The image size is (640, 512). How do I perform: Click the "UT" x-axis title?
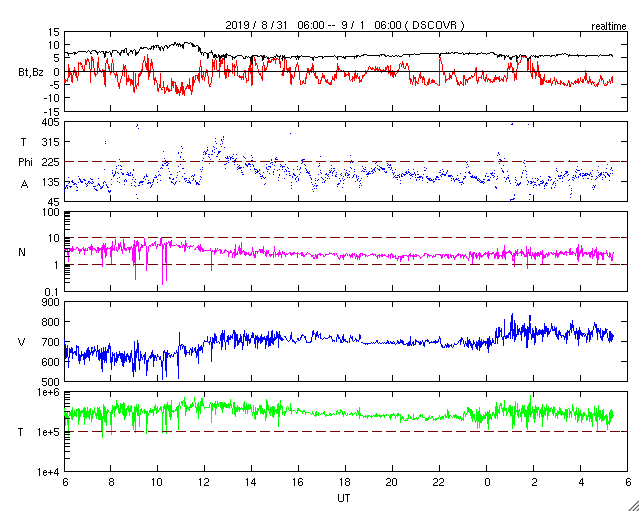pyautogui.click(x=343, y=498)
